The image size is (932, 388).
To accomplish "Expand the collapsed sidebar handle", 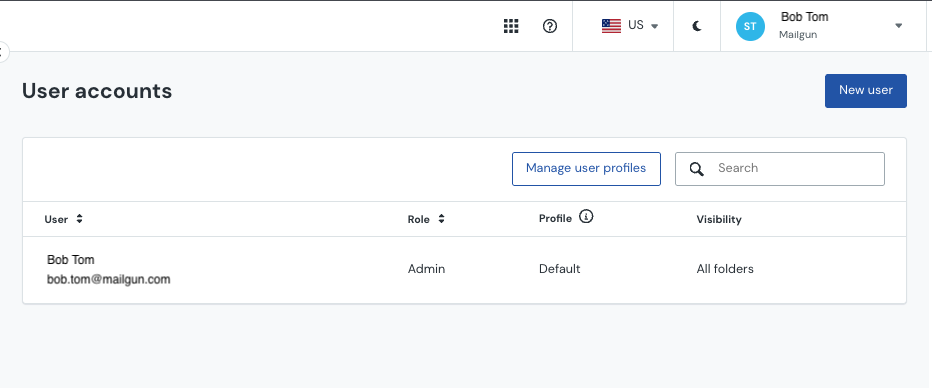I will tap(3, 52).
